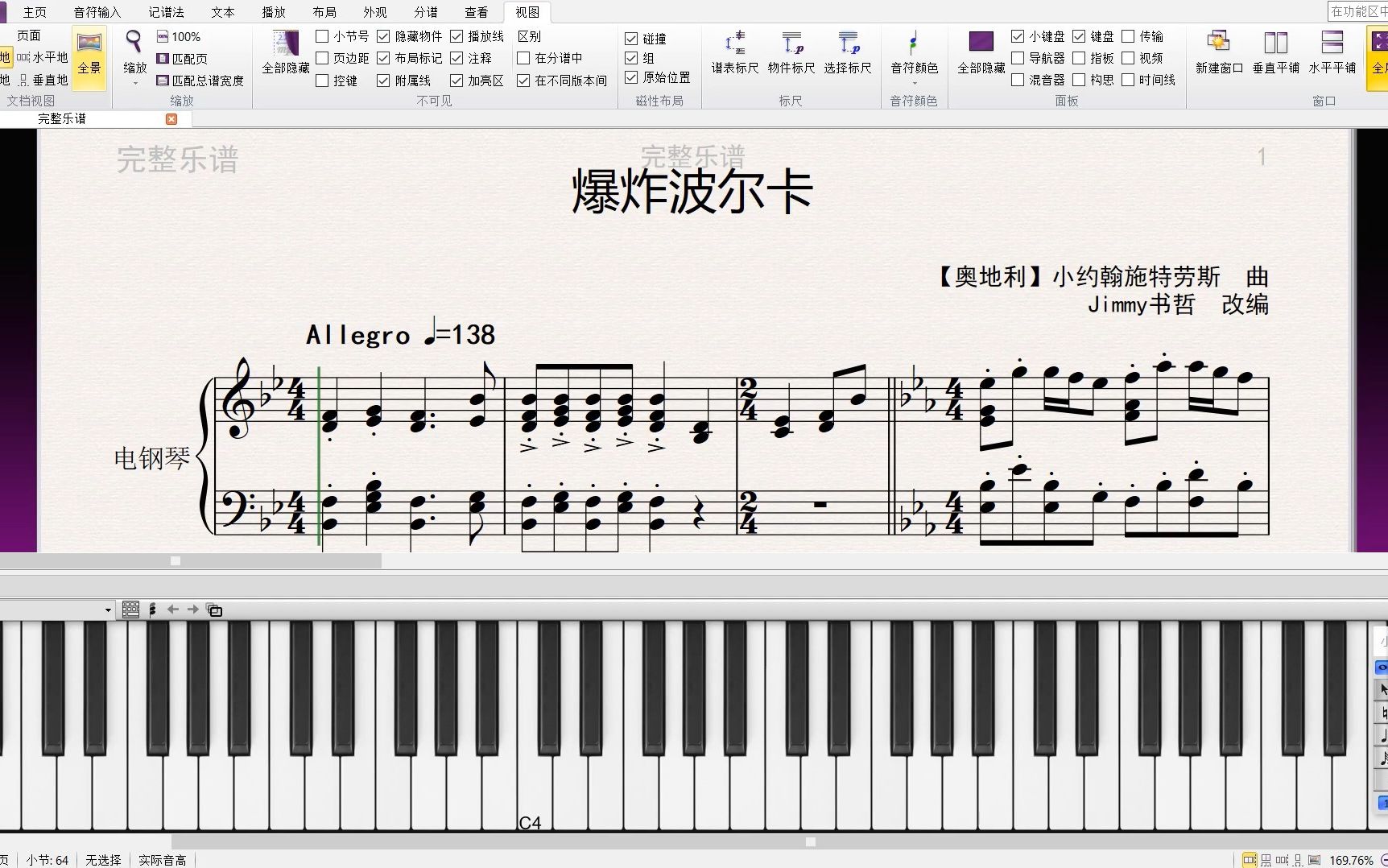Select horizontal spreads view in status bar
Image resolution: width=1388 pixels, height=868 pixels.
point(1250,860)
